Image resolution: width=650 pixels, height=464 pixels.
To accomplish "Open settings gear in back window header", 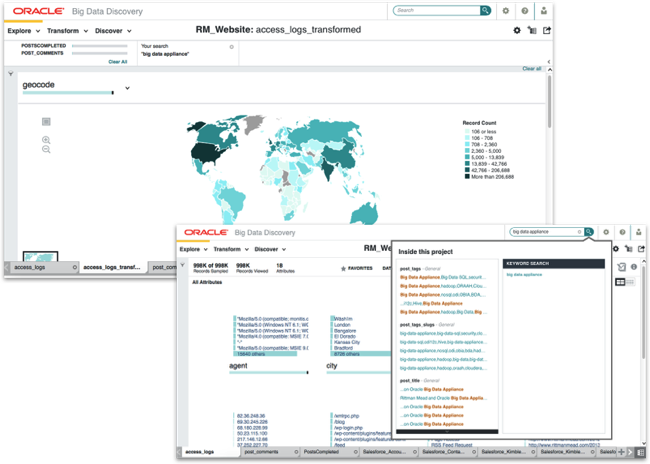I will (506, 11).
